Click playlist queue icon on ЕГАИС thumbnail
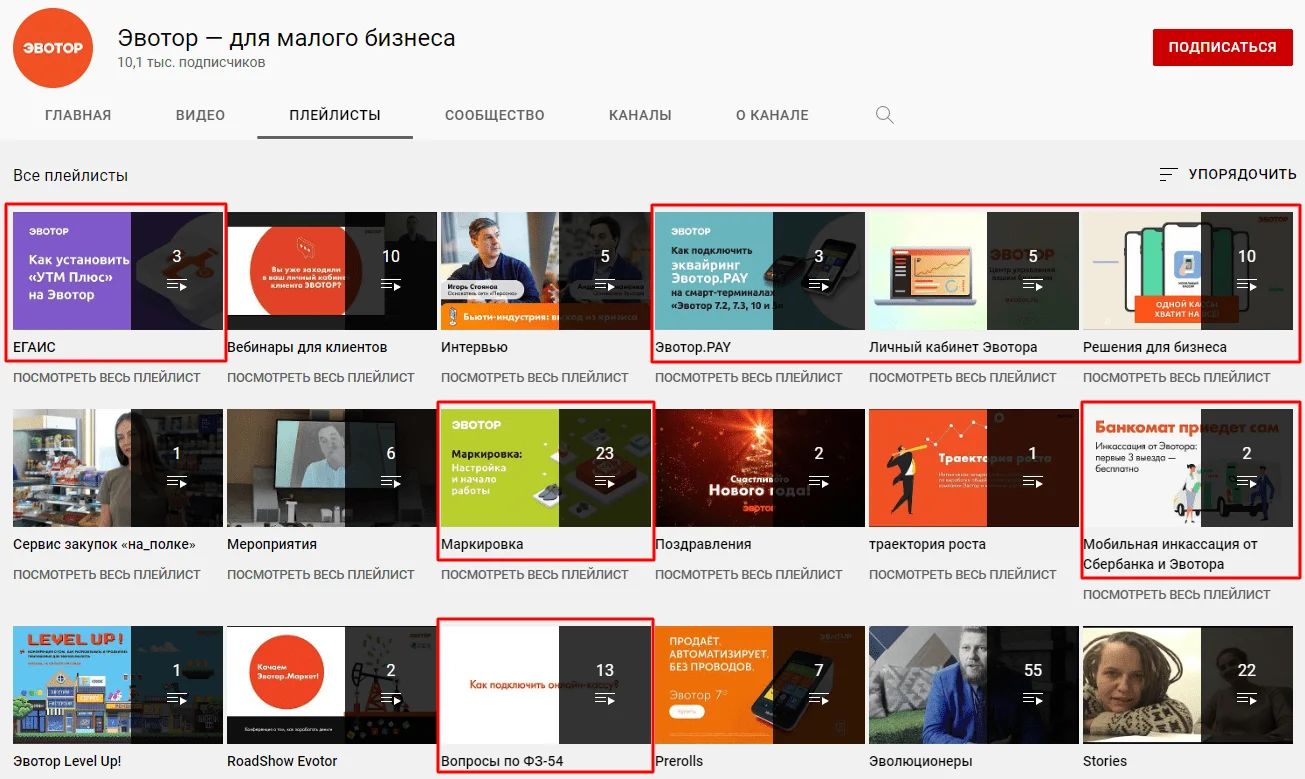1305x779 pixels. click(177, 285)
